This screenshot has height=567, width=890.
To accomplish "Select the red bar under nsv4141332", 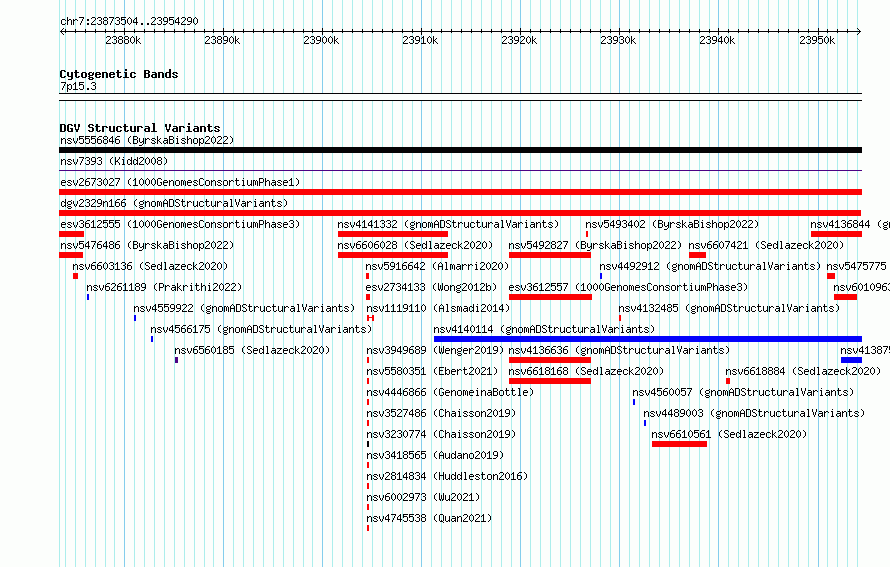I will pos(393,234).
